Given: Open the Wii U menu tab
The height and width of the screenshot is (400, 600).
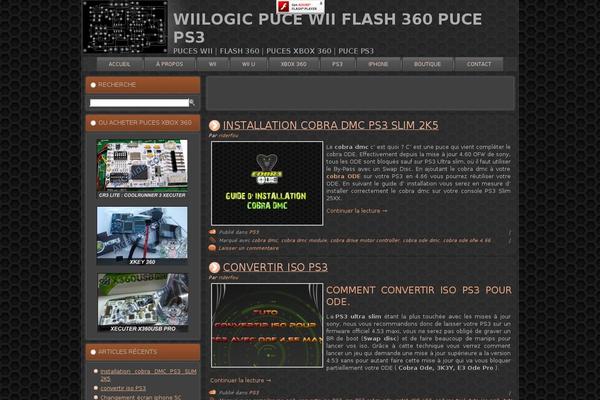Looking at the screenshot, I should point(249,64).
